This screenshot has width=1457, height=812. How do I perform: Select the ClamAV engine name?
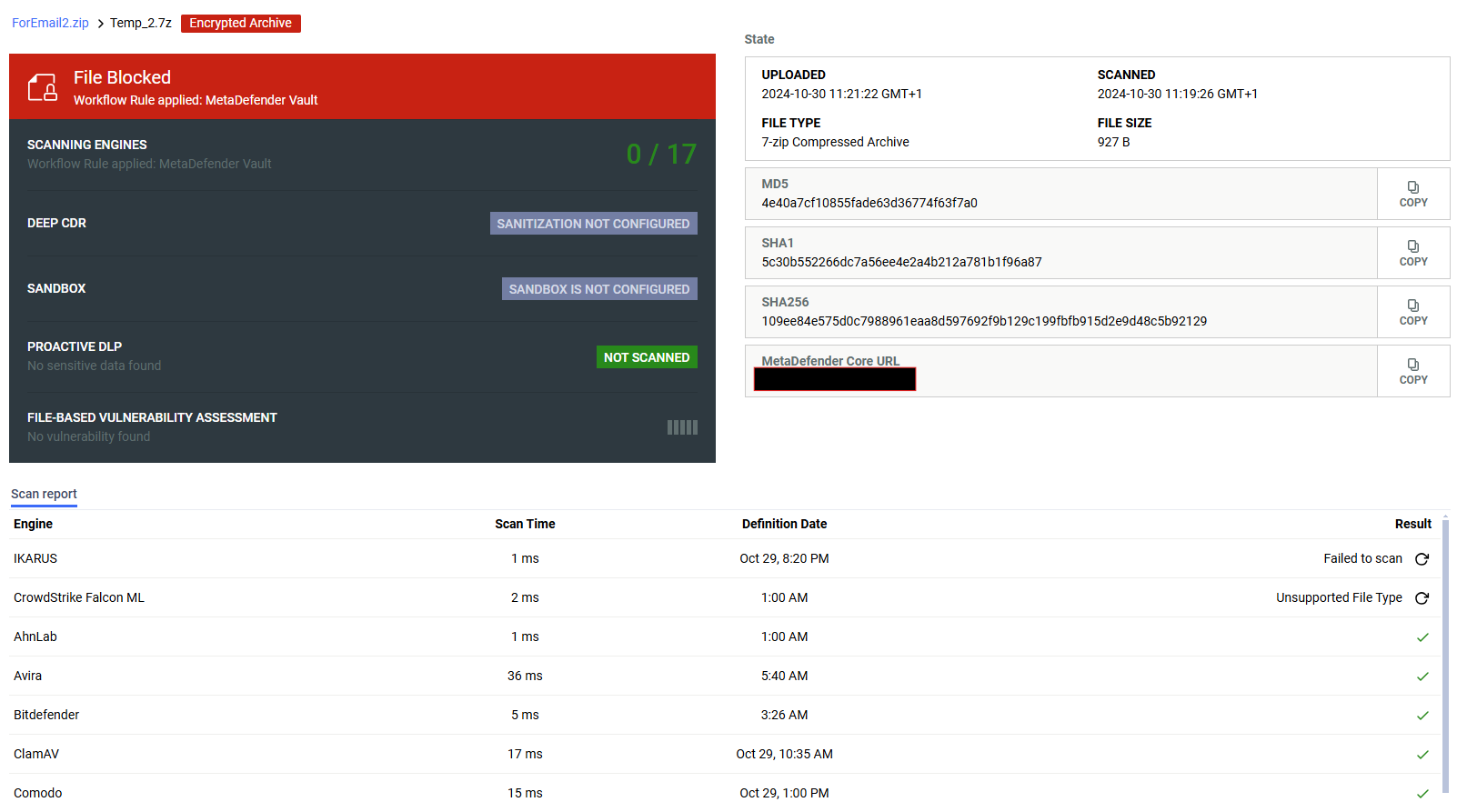pos(36,754)
